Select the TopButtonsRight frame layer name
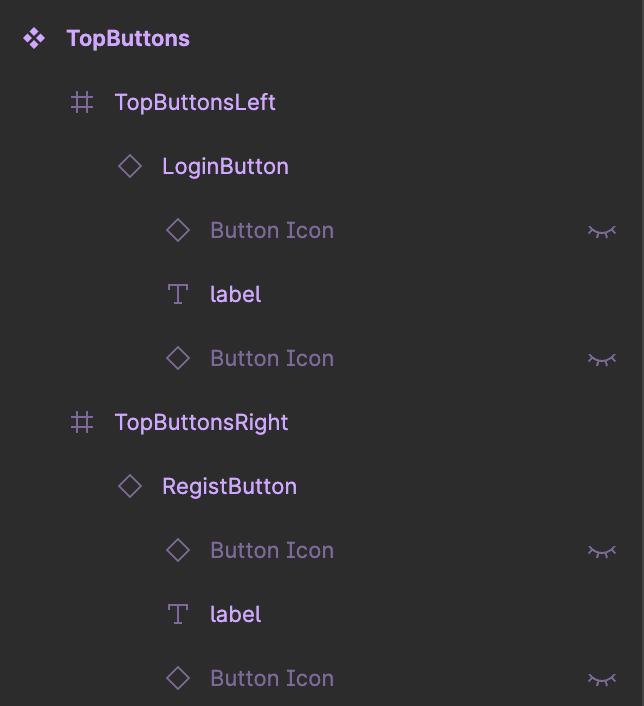644x706 pixels. tap(201, 422)
